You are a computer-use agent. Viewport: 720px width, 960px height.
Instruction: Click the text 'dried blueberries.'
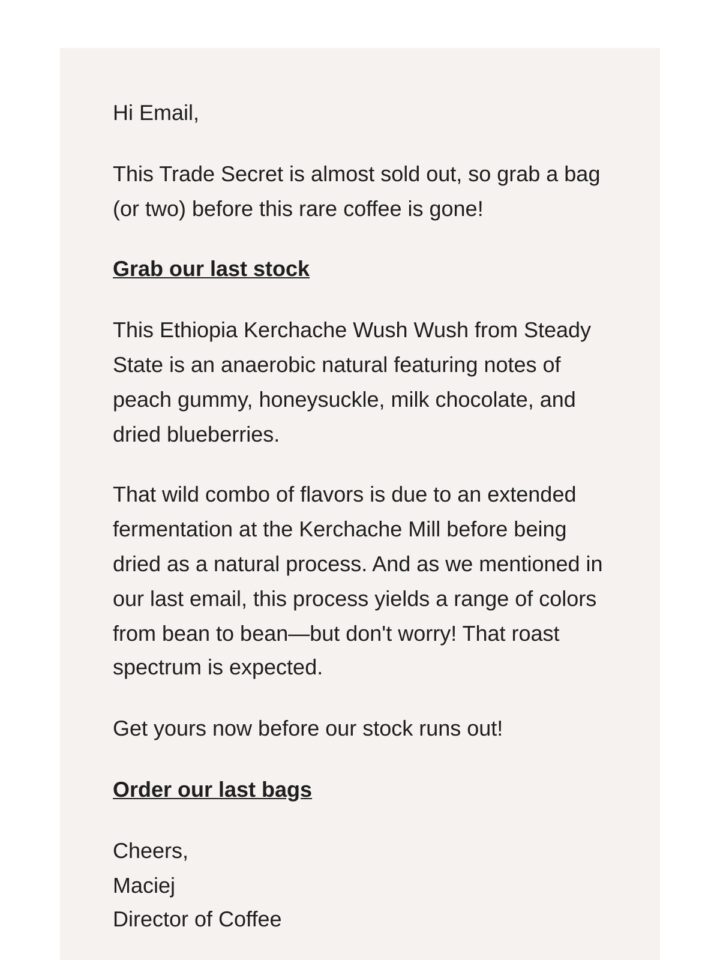(196, 434)
